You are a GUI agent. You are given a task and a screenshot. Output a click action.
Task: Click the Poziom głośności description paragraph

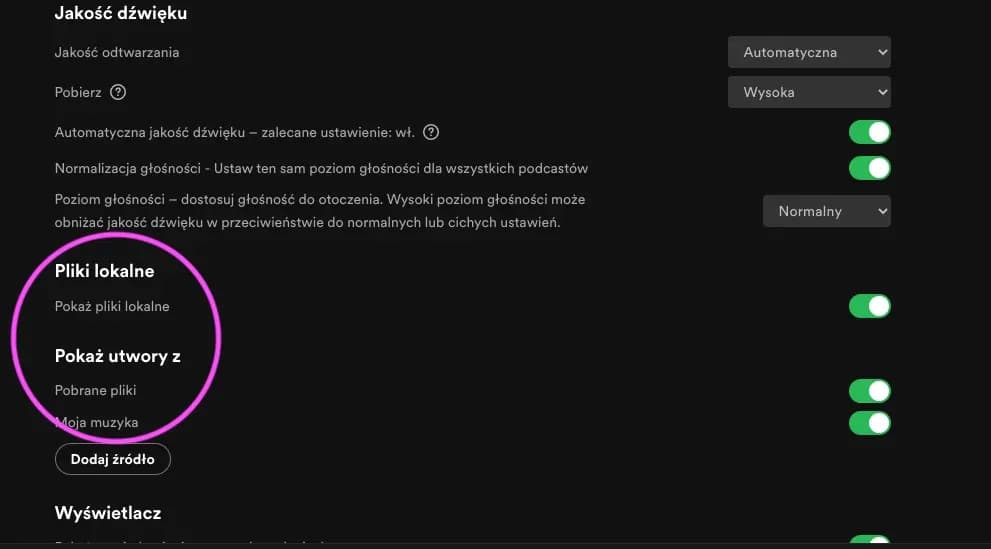pyautogui.click(x=319, y=211)
